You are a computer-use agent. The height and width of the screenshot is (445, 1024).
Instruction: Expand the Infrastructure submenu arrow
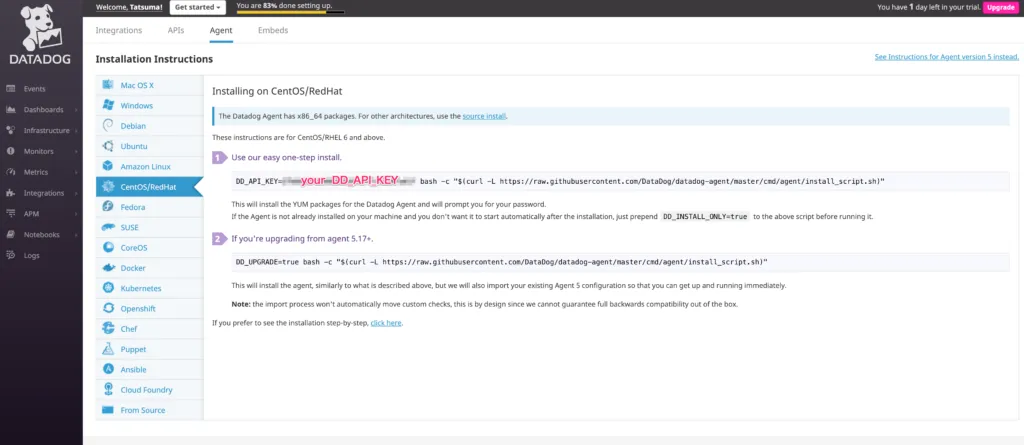click(x=76, y=131)
